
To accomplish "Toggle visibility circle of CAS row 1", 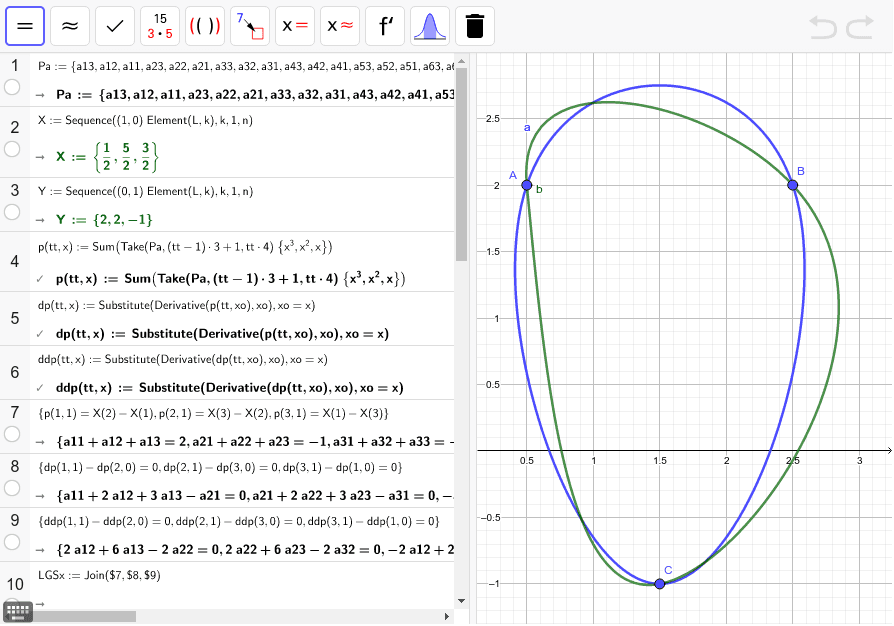I will 10,89.
